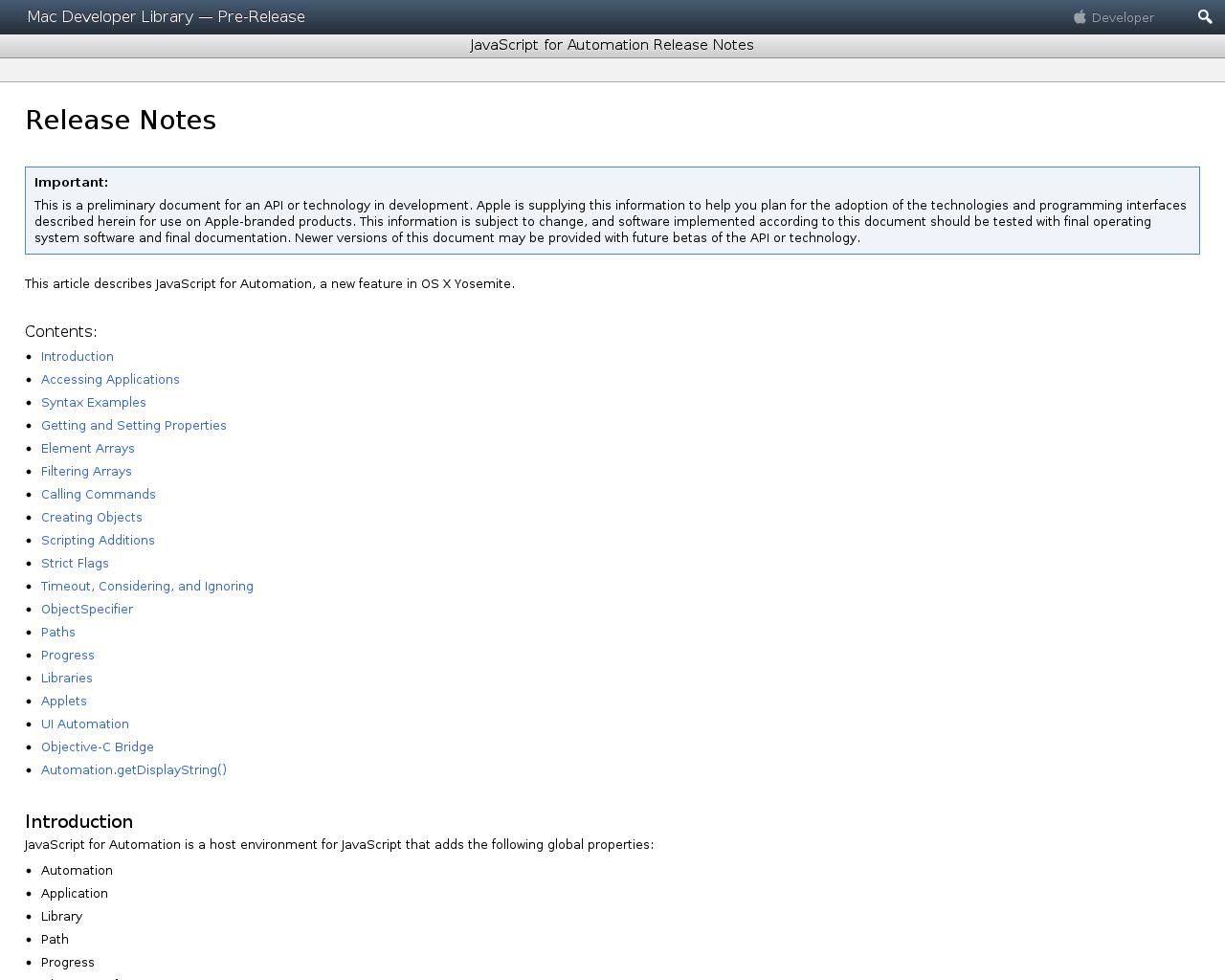
Task: Jump to Progress contents link
Action: (x=68, y=655)
